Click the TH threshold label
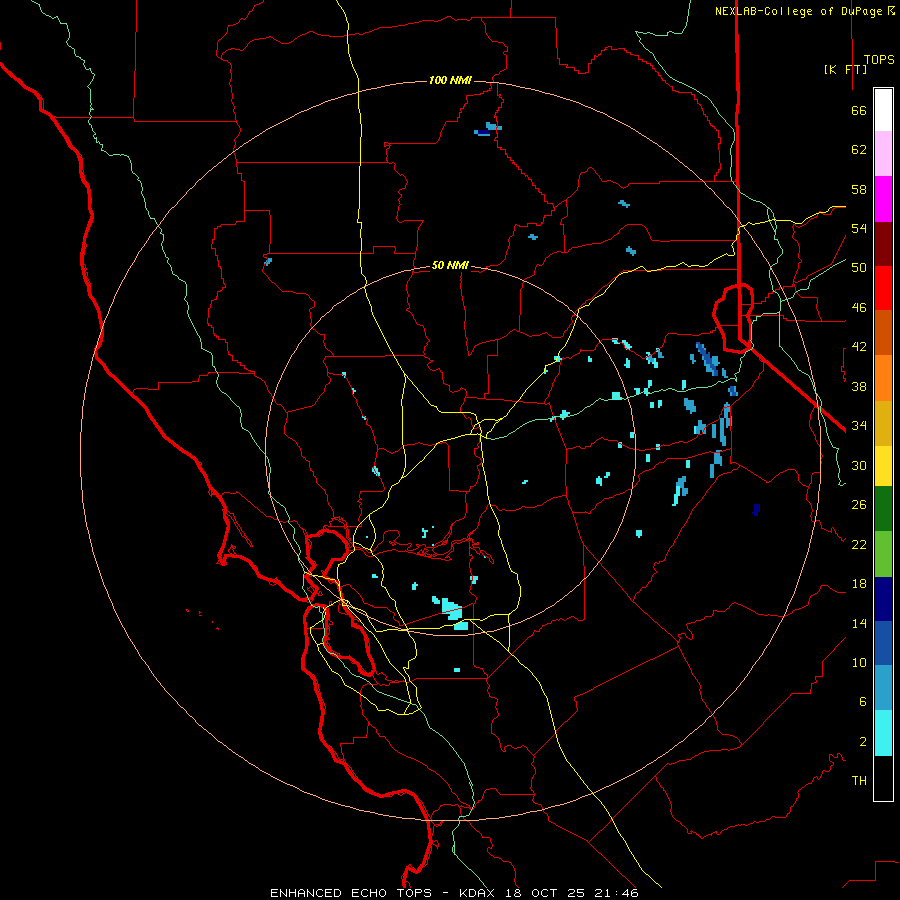This screenshot has width=900, height=900. [x=859, y=781]
